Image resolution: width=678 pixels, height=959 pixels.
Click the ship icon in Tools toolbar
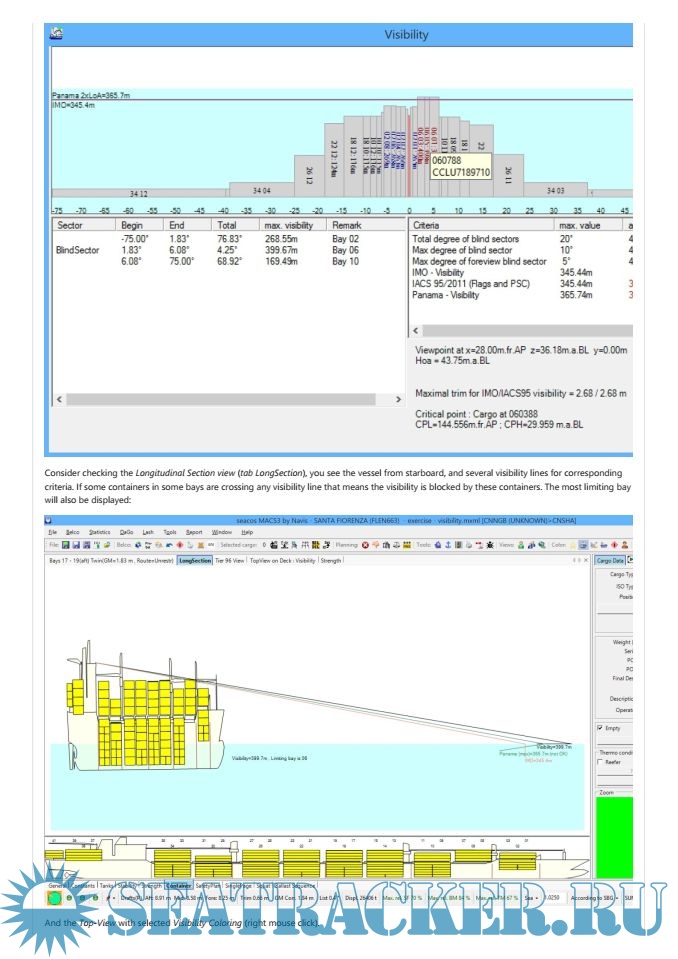coord(439,546)
